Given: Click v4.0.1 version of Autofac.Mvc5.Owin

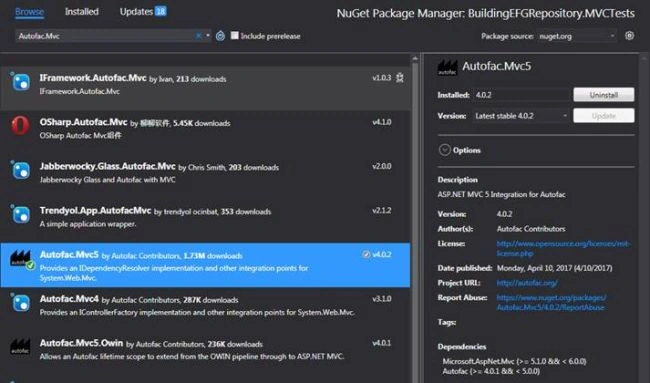Looking at the screenshot, I should (x=381, y=343).
